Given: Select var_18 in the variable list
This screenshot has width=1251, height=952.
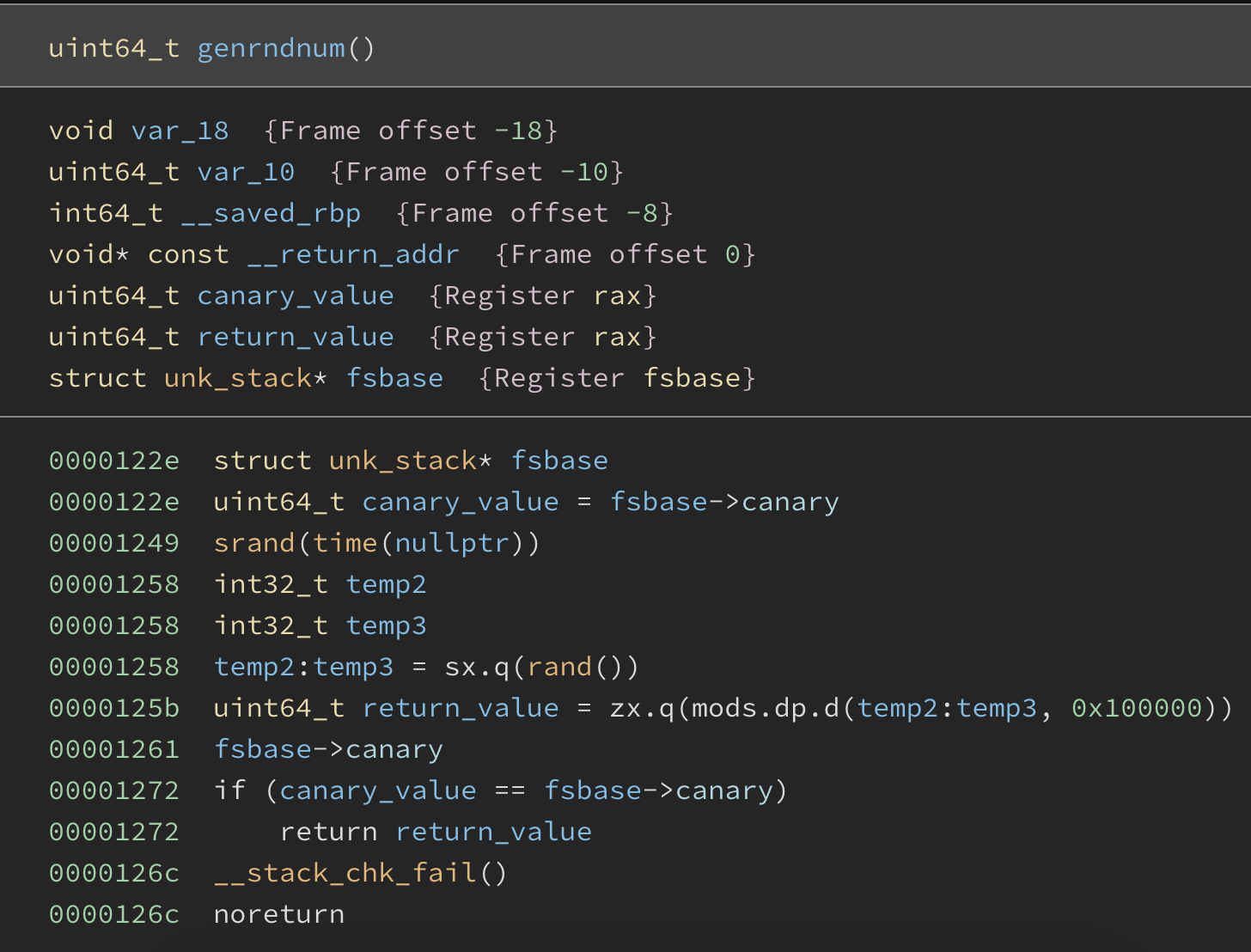Looking at the screenshot, I should coord(180,131).
